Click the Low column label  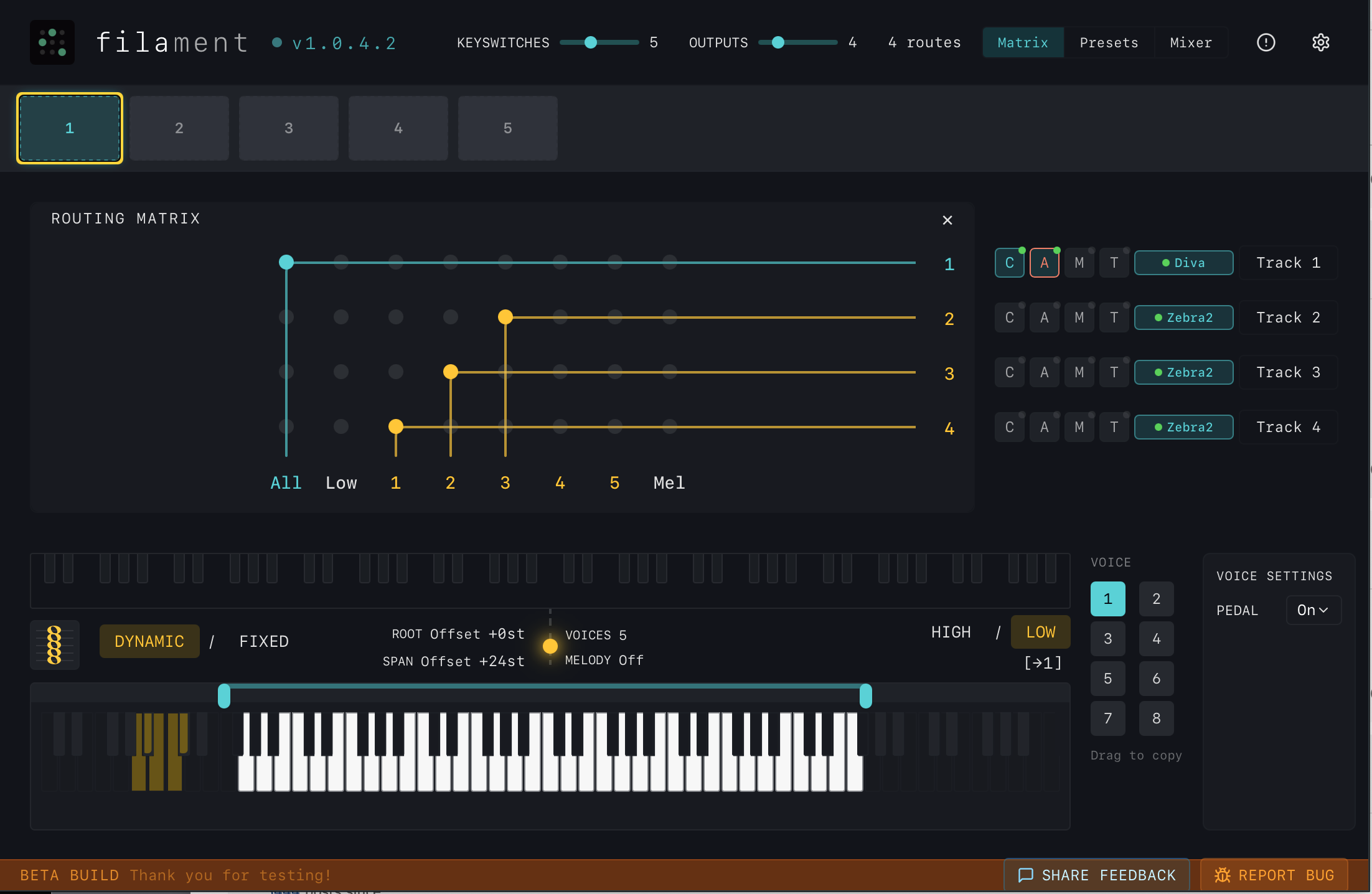(x=341, y=483)
